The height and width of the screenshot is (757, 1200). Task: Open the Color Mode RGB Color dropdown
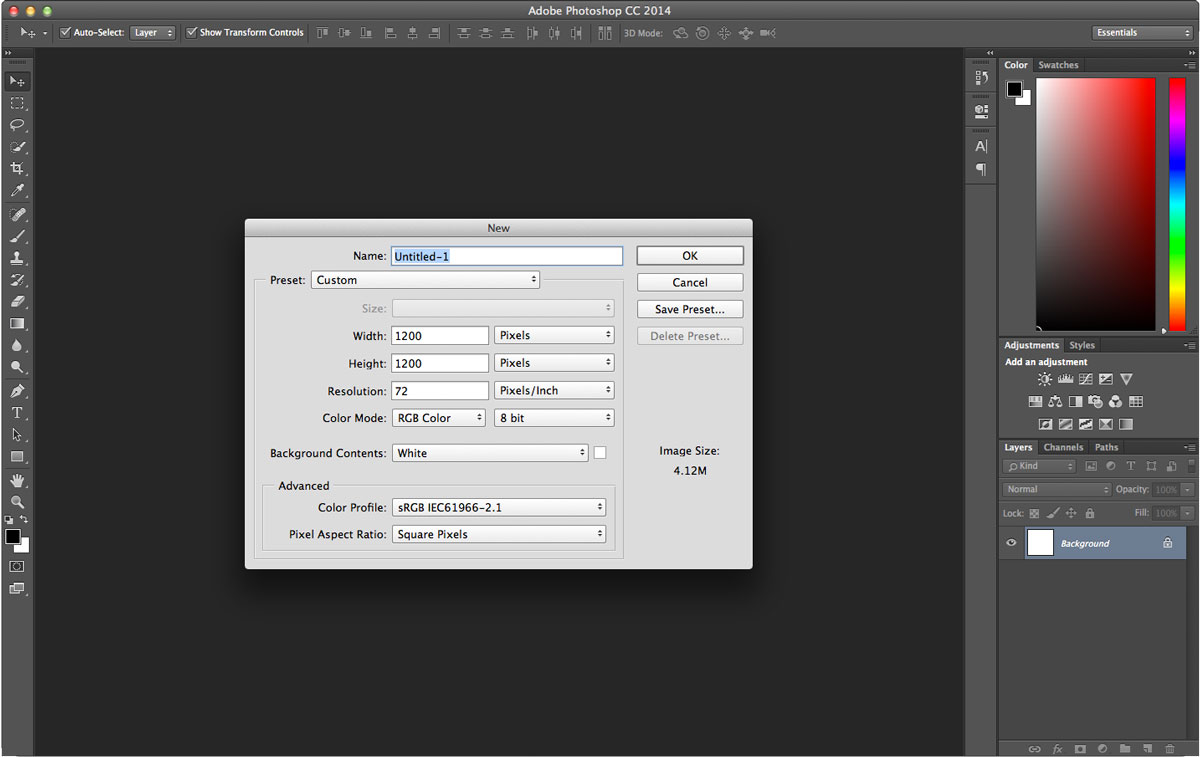(439, 418)
